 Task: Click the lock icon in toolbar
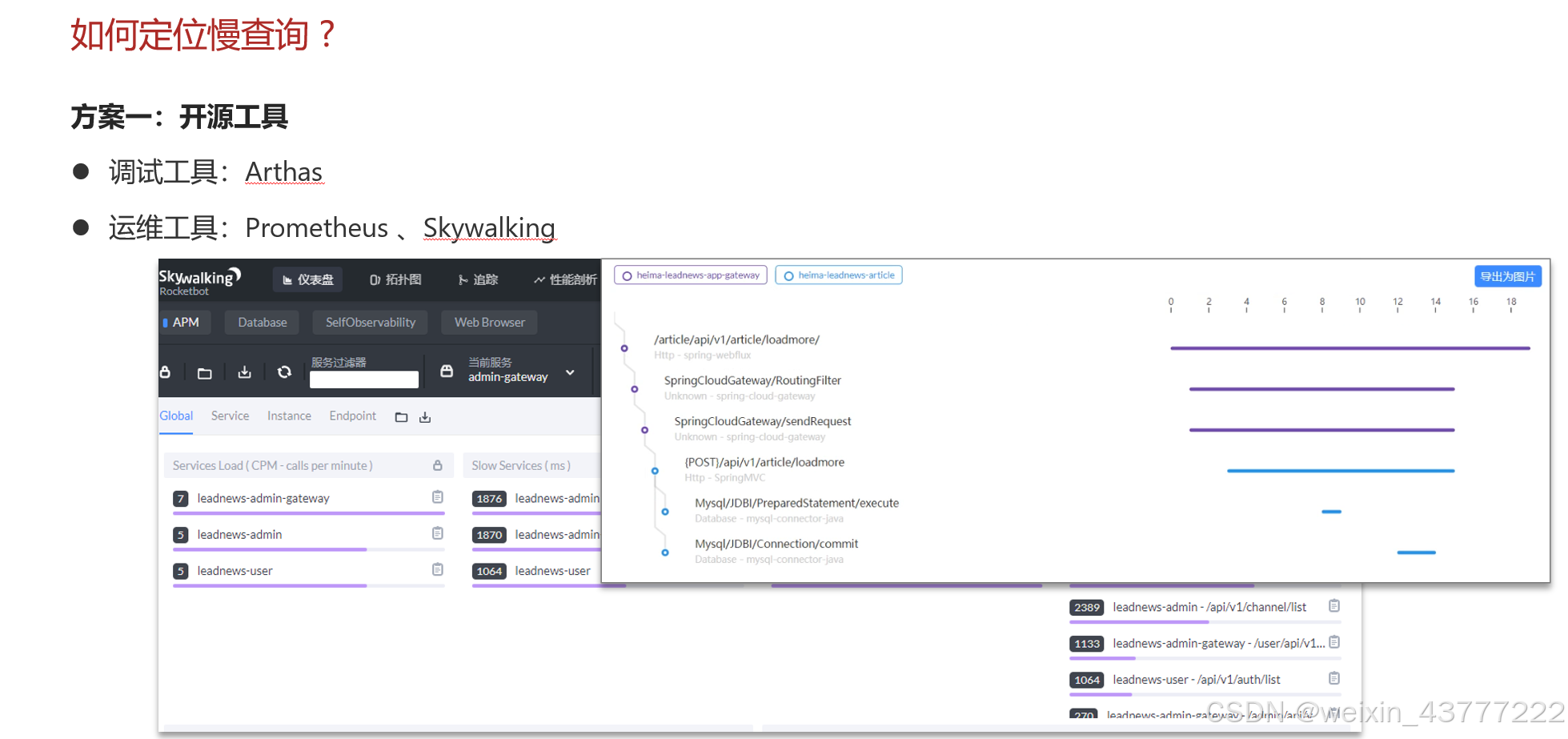[x=165, y=372]
